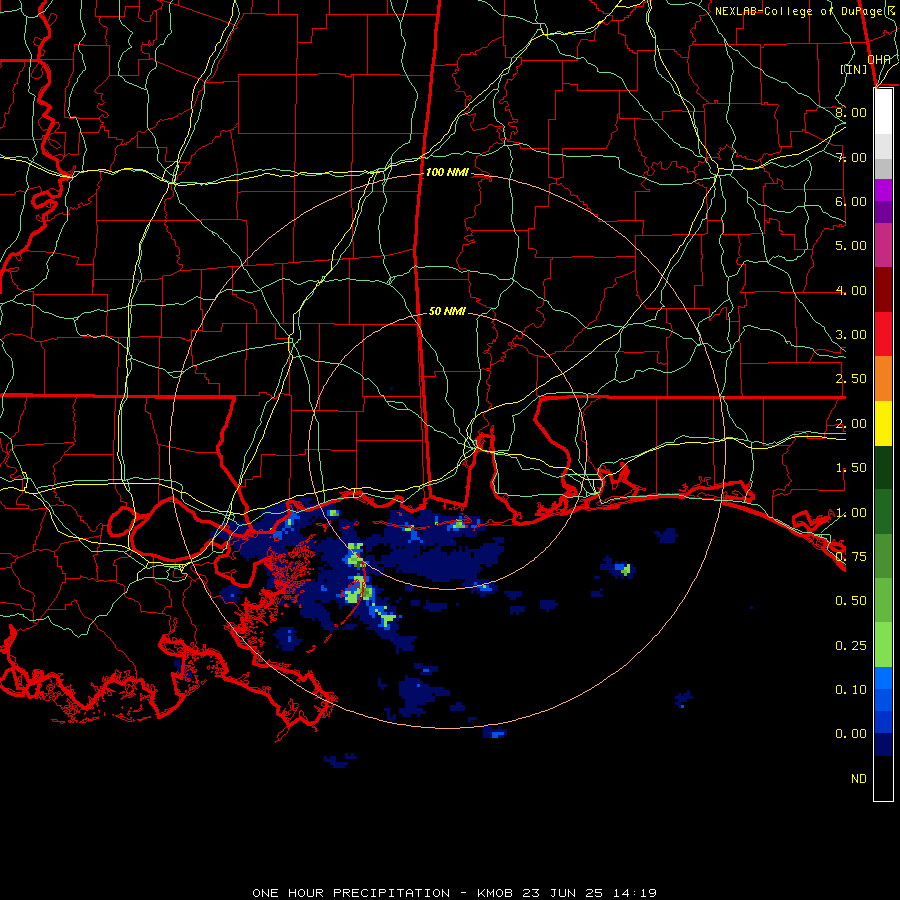Screen dimensions: 900x900
Task: Click the orange color swatch in legend
Action: click(x=883, y=378)
